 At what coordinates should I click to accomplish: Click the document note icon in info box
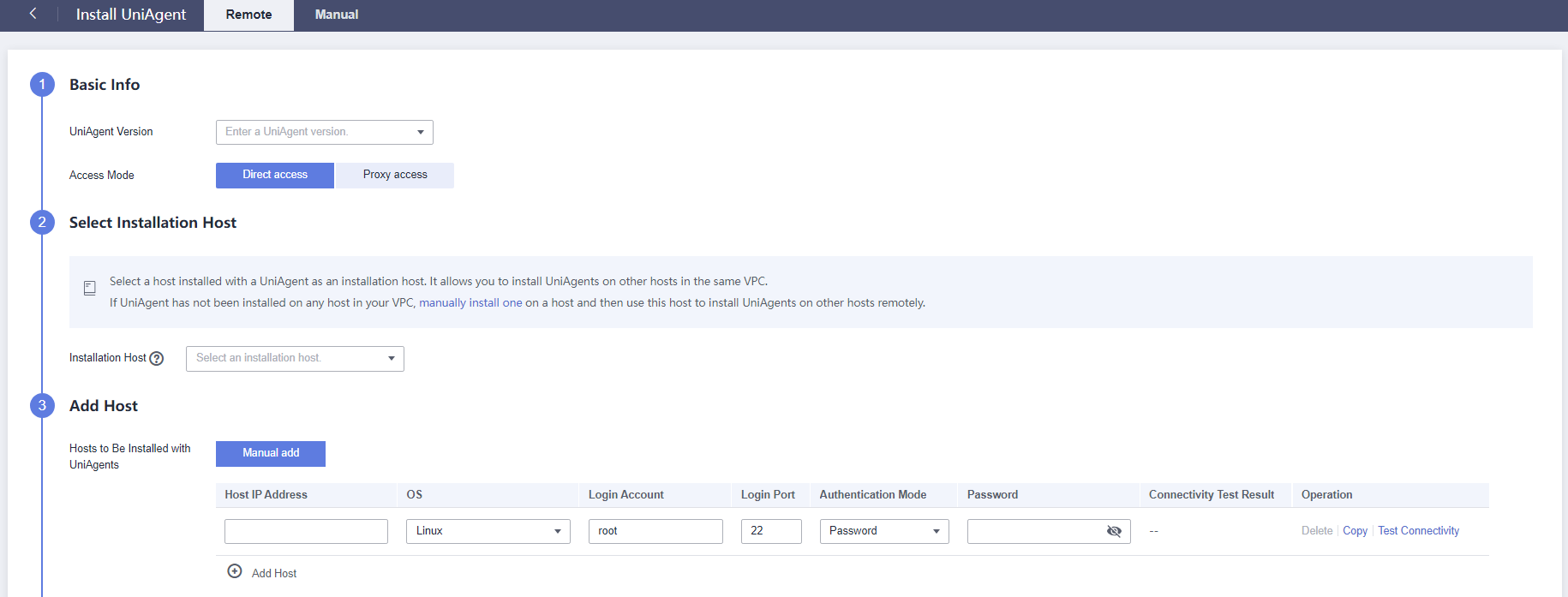point(90,288)
